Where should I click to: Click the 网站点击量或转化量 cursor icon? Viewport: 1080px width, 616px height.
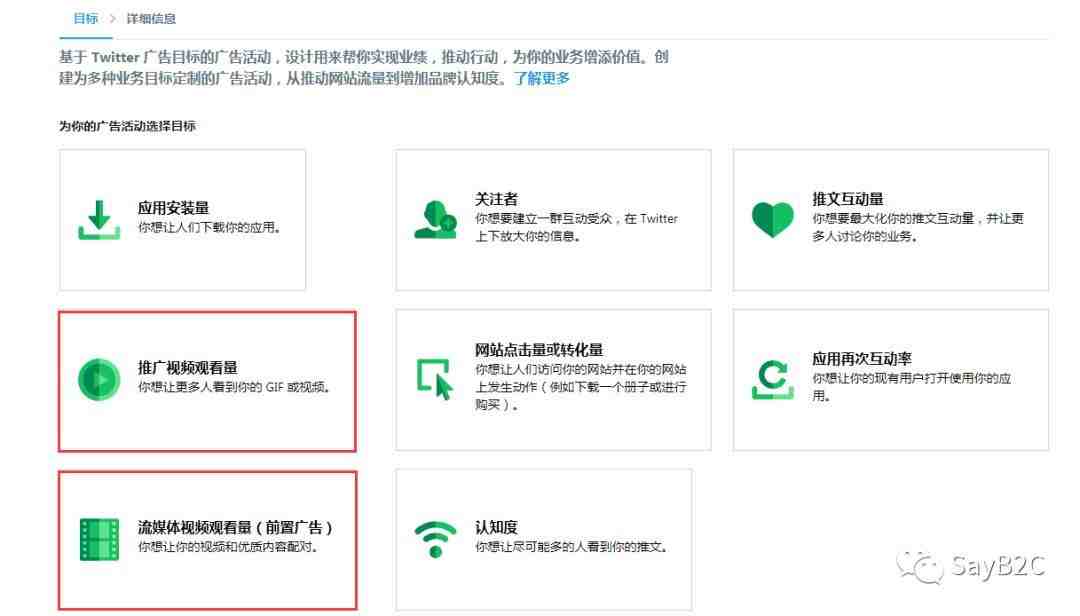click(x=435, y=379)
